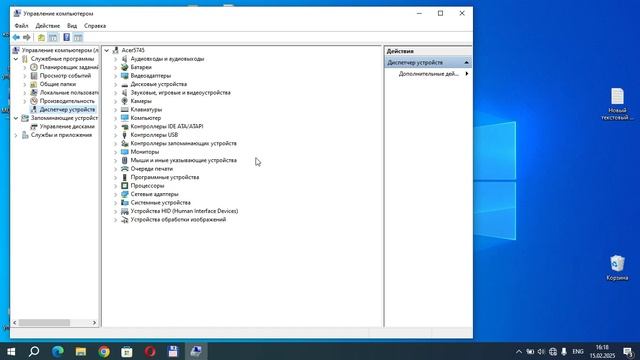Collapse the Служебные программы tree node
Image resolution: width=640 pixels, height=360 pixels.
tap(16, 59)
